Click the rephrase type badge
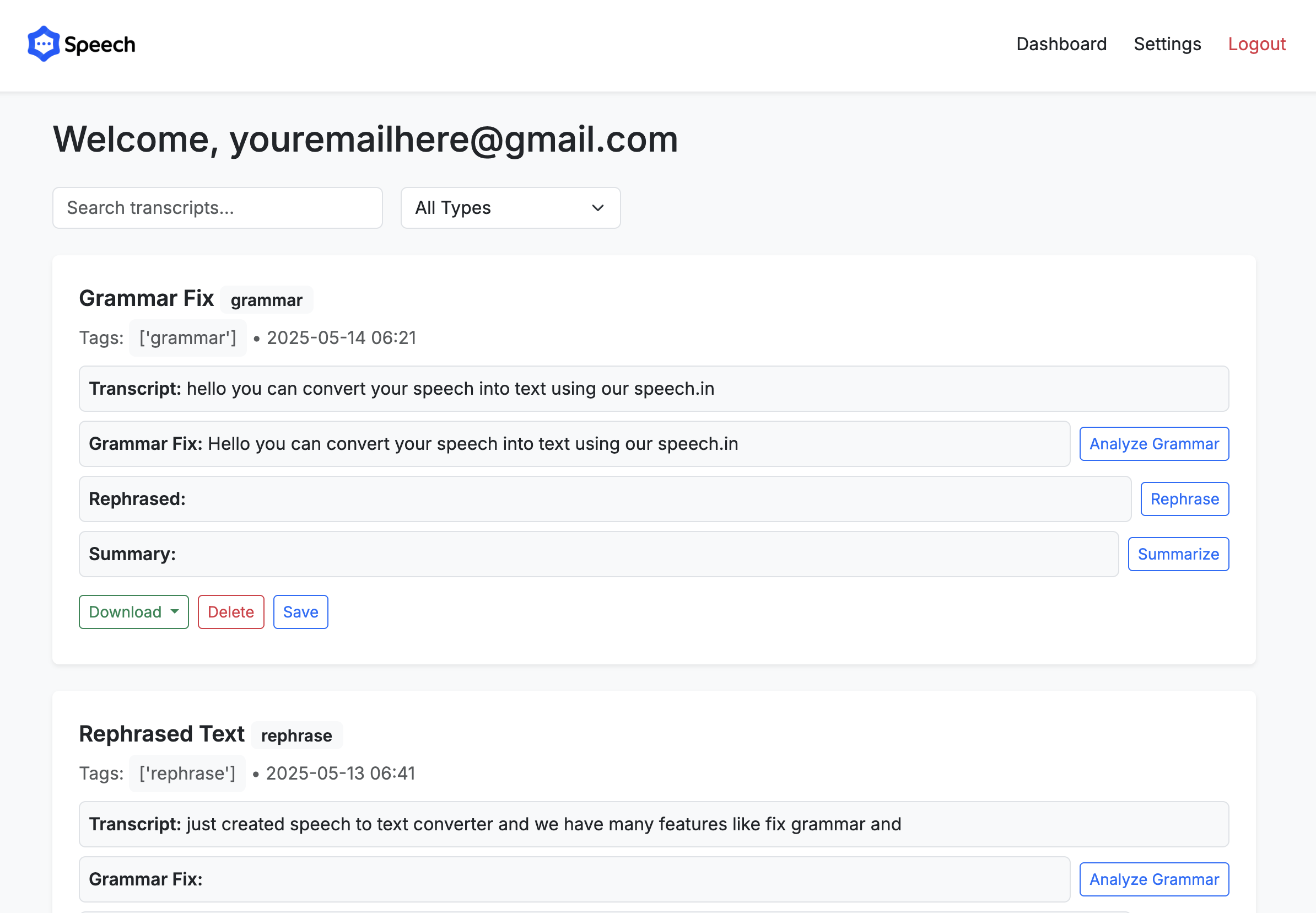The width and height of the screenshot is (1316, 913). point(296,735)
